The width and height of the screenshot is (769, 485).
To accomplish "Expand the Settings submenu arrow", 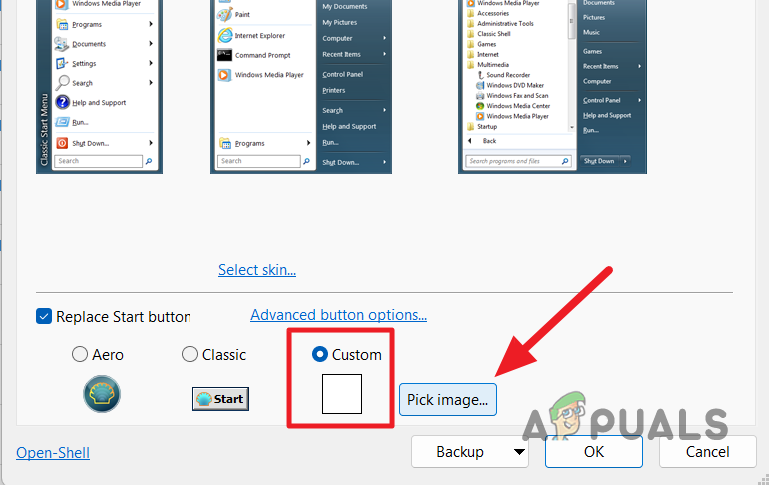I will [x=151, y=63].
